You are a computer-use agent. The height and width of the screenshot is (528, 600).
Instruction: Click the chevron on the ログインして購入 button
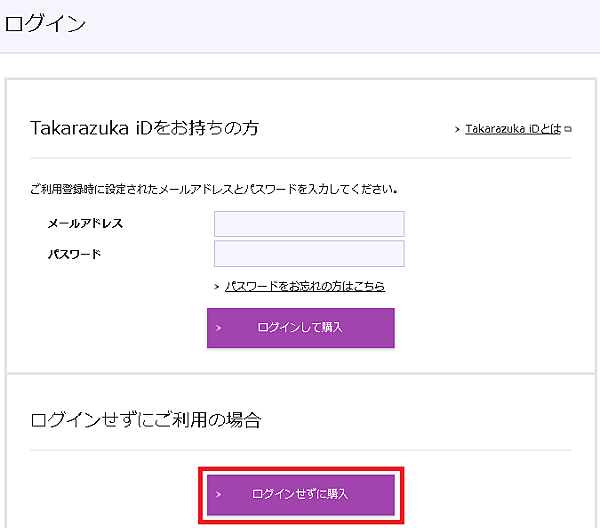(x=218, y=327)
